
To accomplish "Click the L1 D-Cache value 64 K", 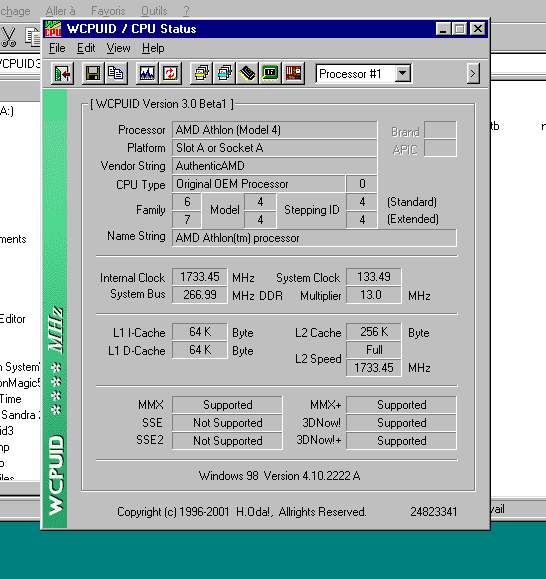I will click(200, 350).
